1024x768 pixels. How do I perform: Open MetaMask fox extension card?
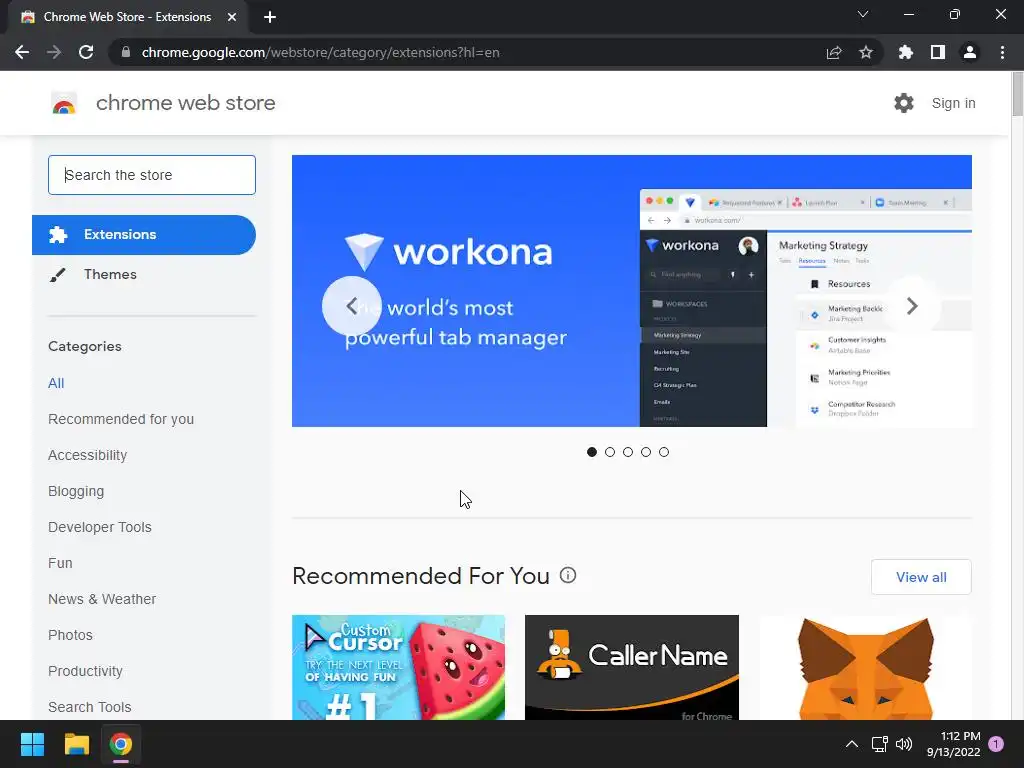point(865,667)
